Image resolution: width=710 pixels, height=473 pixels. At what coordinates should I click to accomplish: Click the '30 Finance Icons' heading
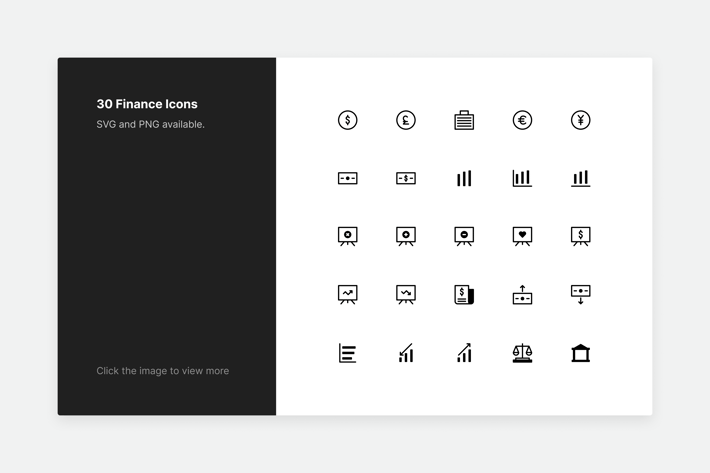147,104
